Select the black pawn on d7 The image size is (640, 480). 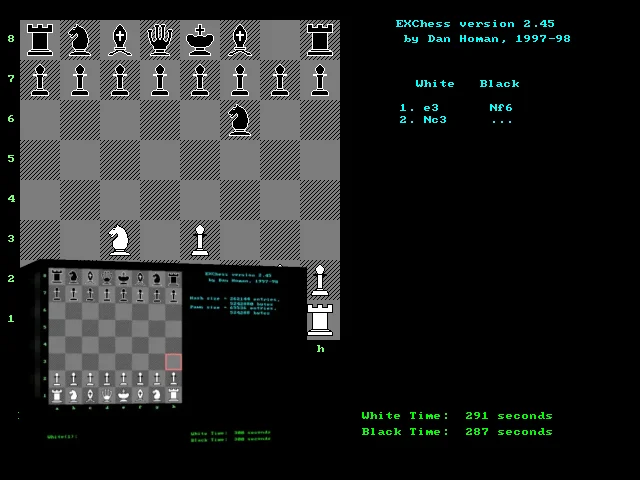point(160,80)
